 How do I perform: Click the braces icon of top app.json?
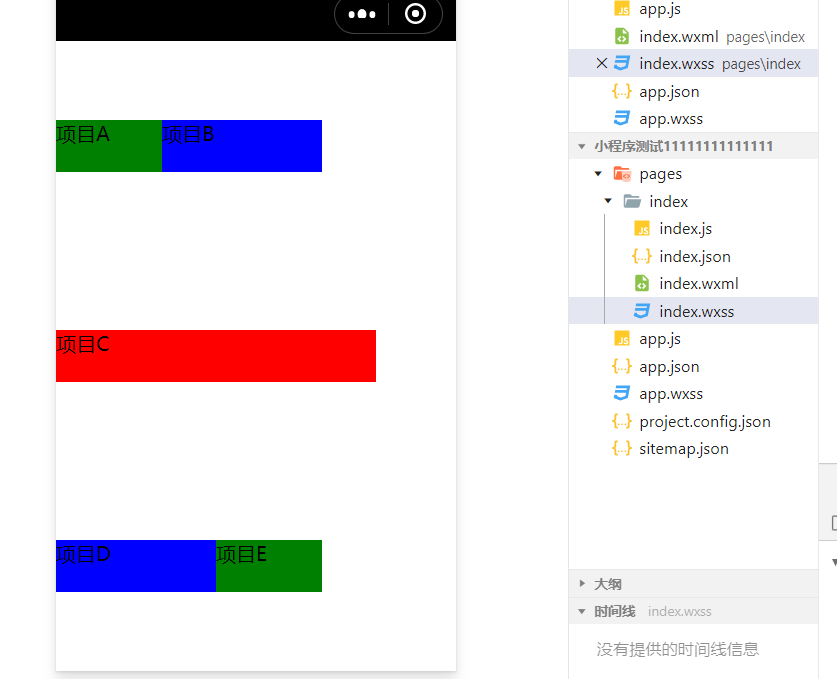622,91
